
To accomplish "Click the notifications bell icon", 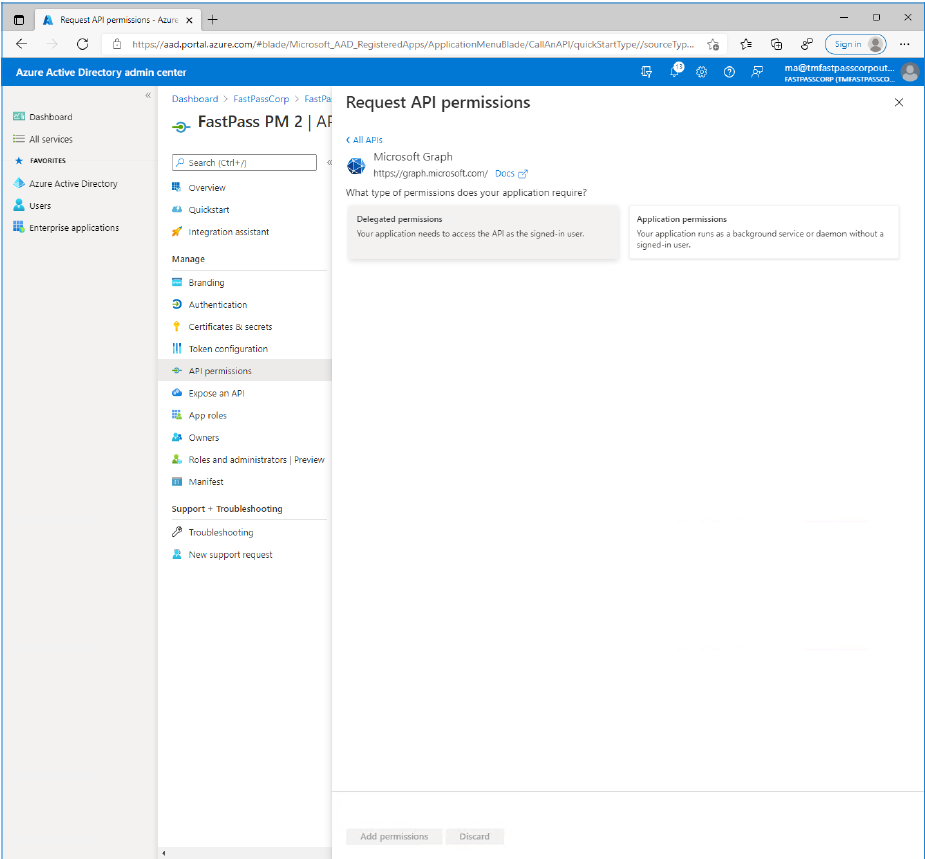I will tap(675, 72).
